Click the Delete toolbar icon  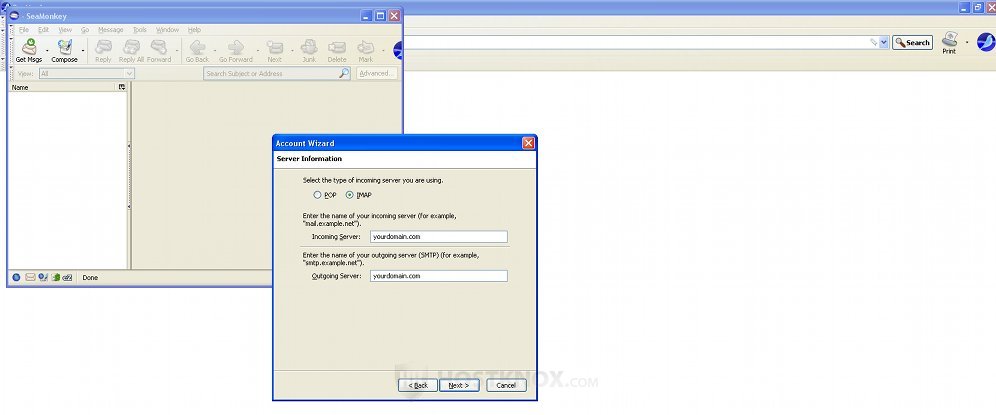tap(337, 50)
